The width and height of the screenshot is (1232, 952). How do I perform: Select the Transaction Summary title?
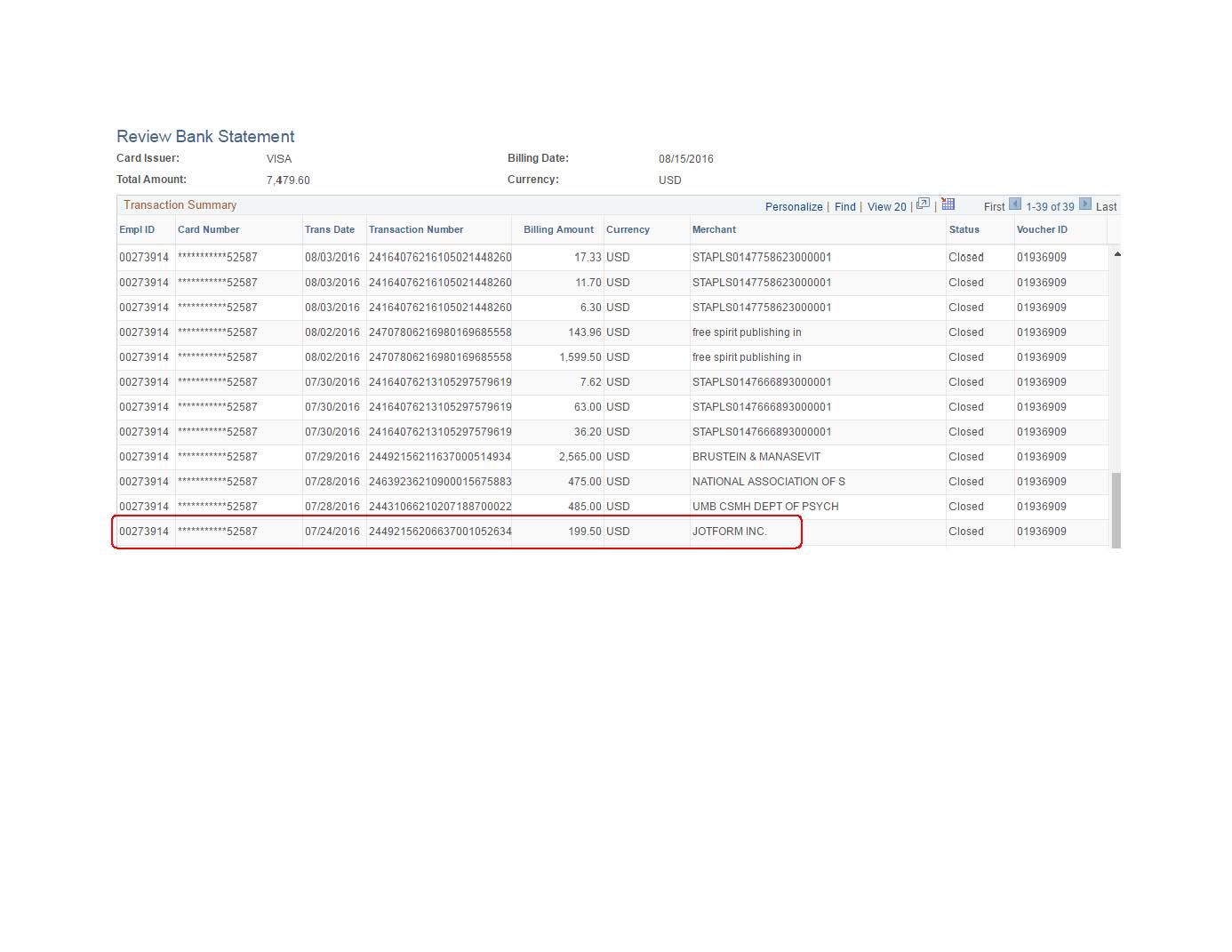[180, 204]
